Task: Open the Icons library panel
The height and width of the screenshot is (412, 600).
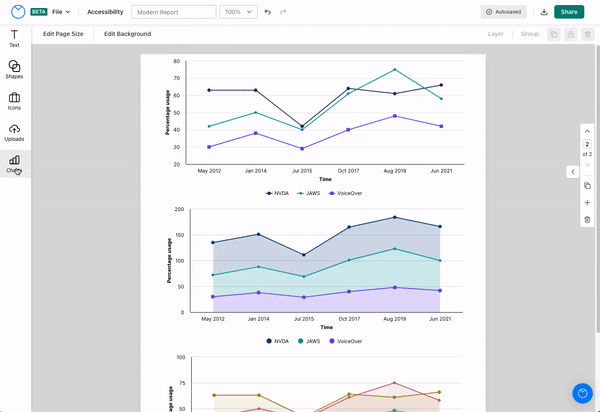Action: click(14, 101)
